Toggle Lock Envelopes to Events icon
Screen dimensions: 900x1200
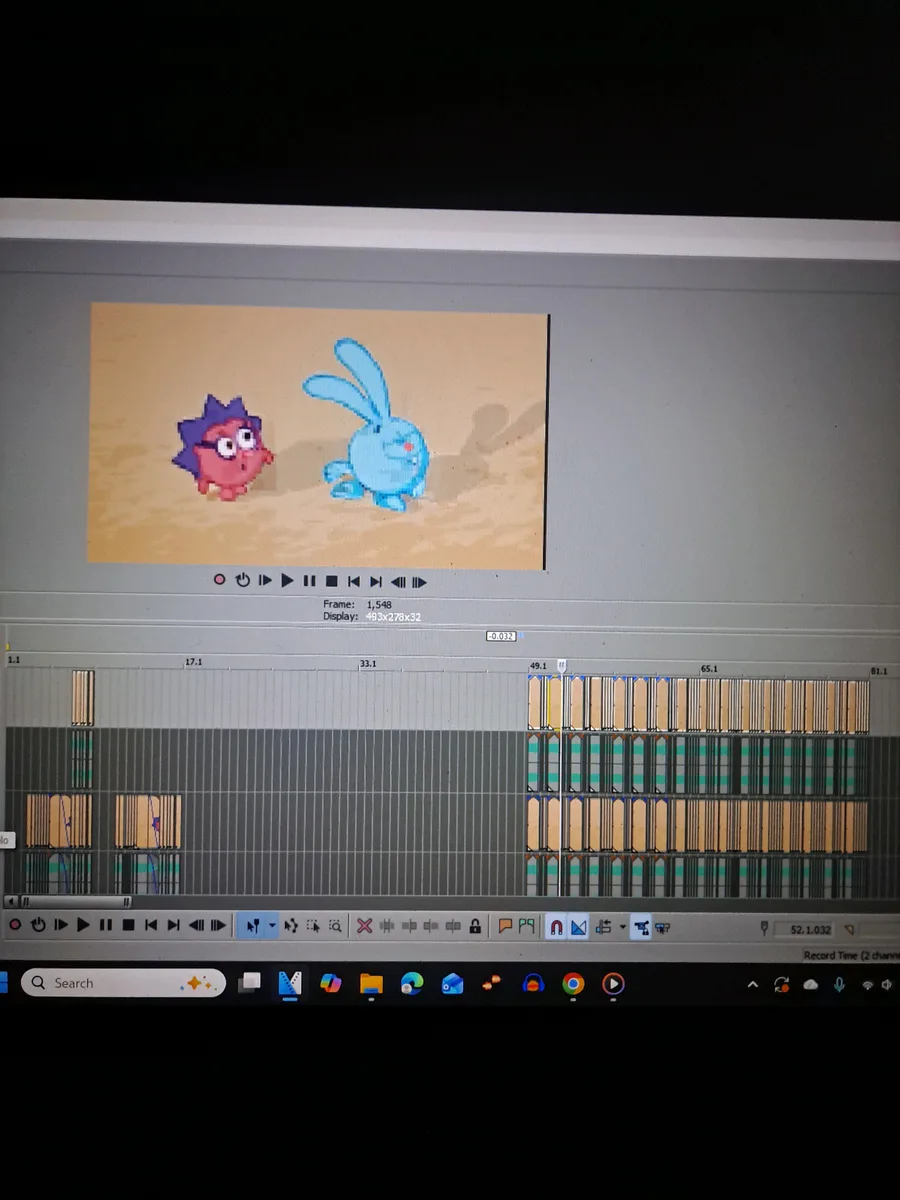(640, 928)
